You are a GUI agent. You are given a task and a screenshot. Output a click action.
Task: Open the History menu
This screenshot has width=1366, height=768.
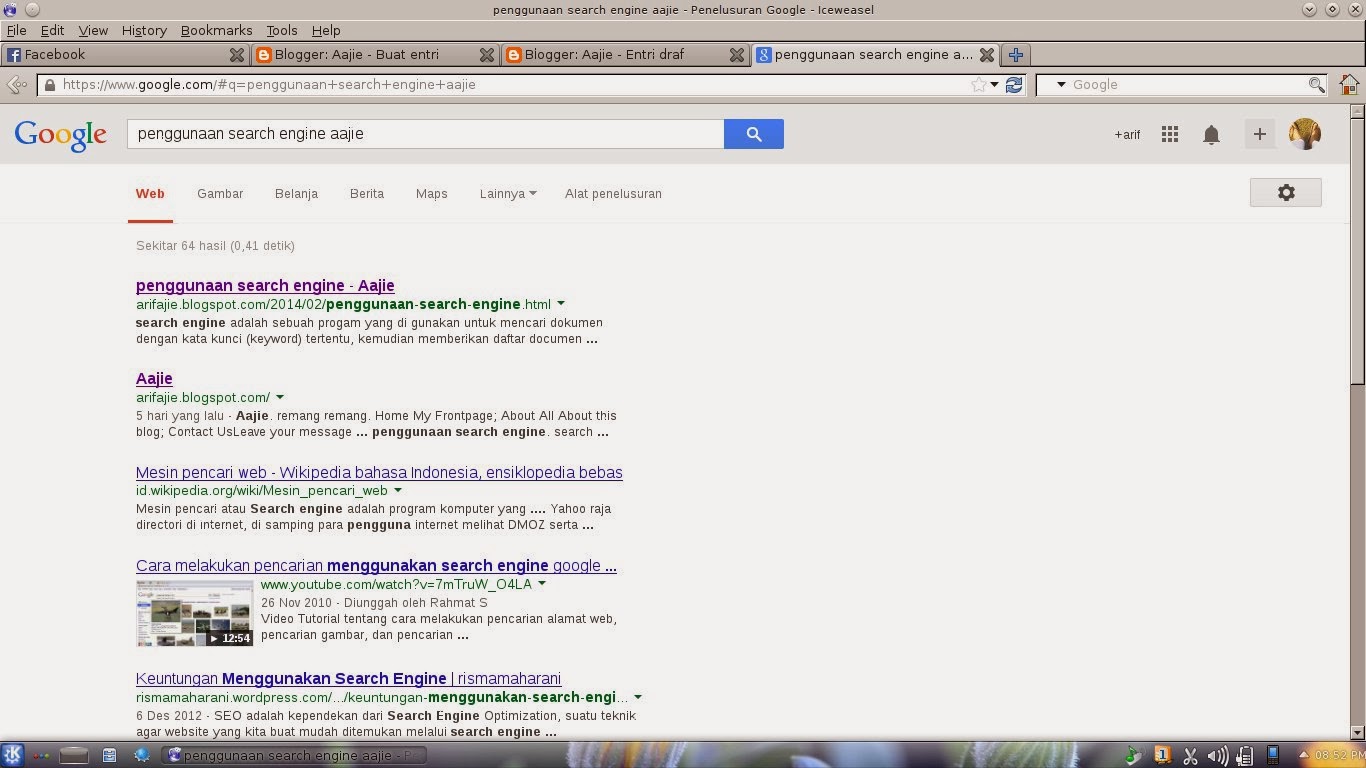(144, 30)
